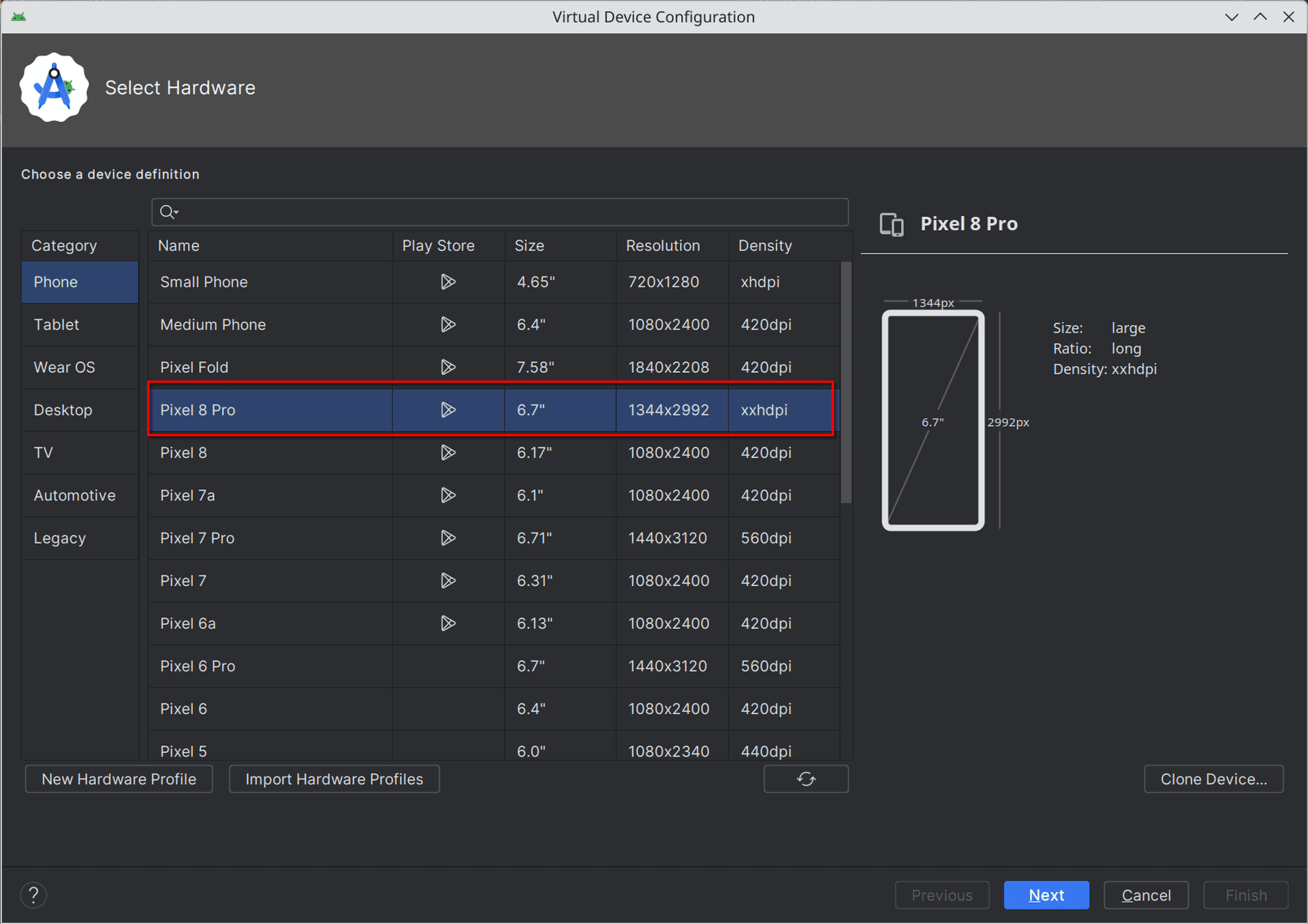This screenshot has height=924, width=1308.
Task: Sort by the Resolution column header
Action: 672,246
